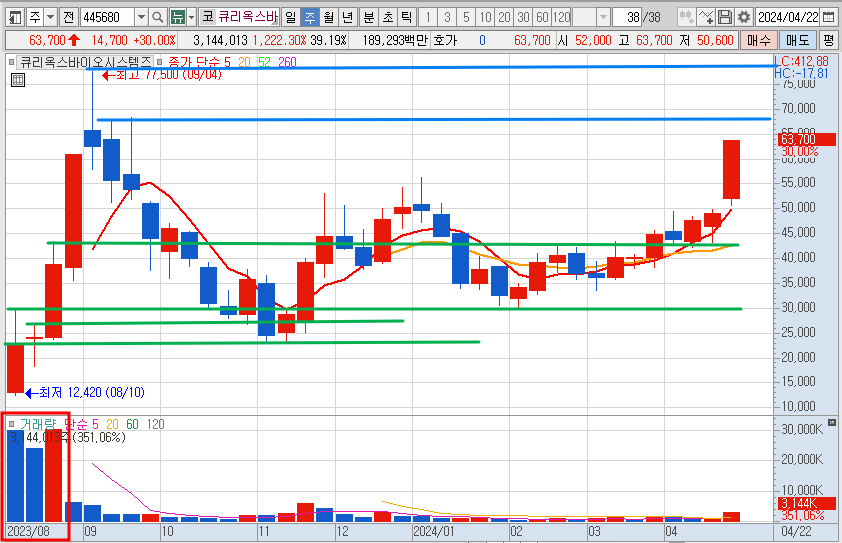Select weekly 주 chart period
Screen dimensions: 842x543
310,18
